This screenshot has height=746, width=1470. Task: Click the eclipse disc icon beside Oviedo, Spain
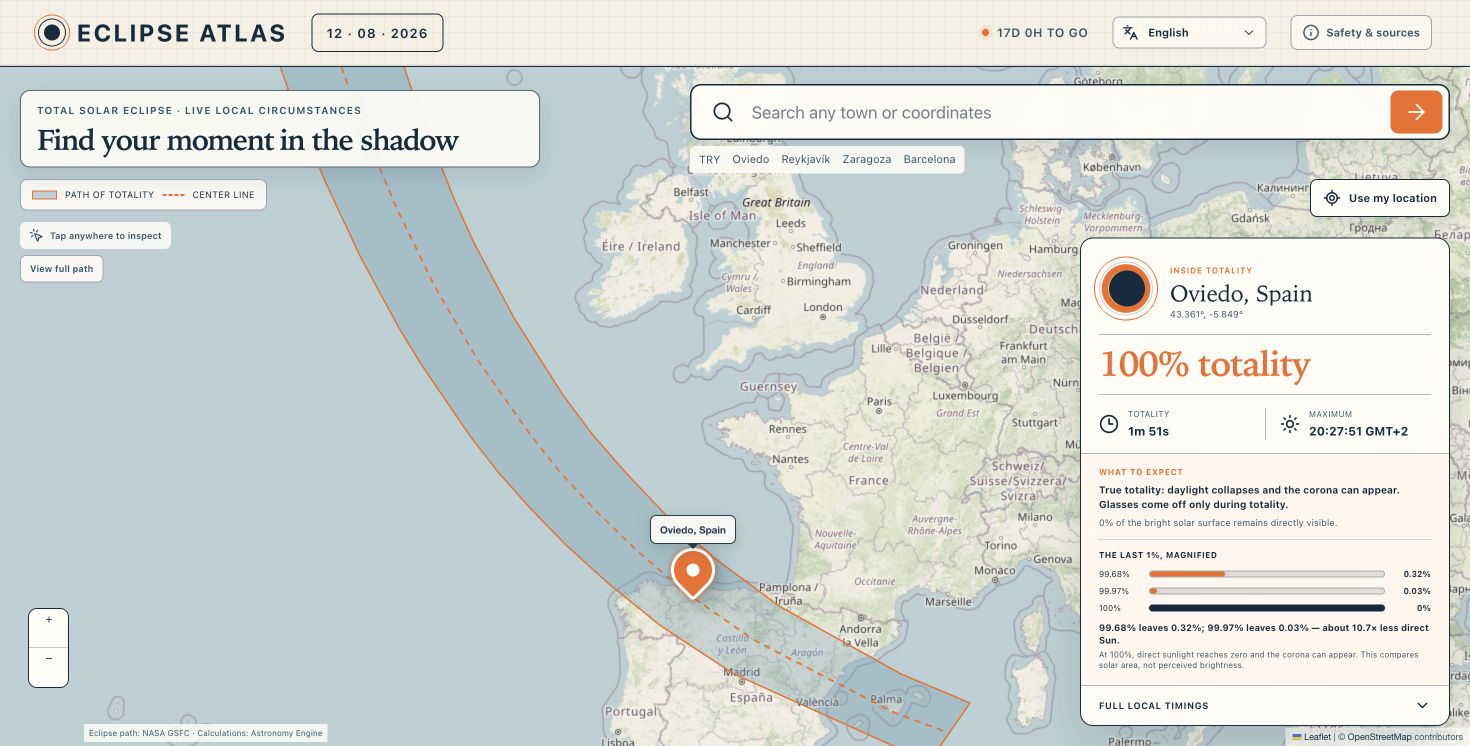(x=1126, y=288)
